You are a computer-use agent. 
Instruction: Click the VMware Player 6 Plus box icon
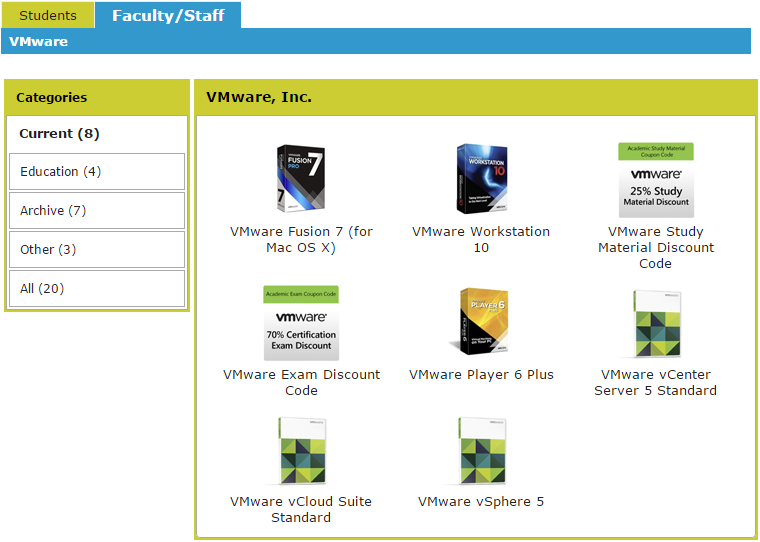[x=481, y=322]
